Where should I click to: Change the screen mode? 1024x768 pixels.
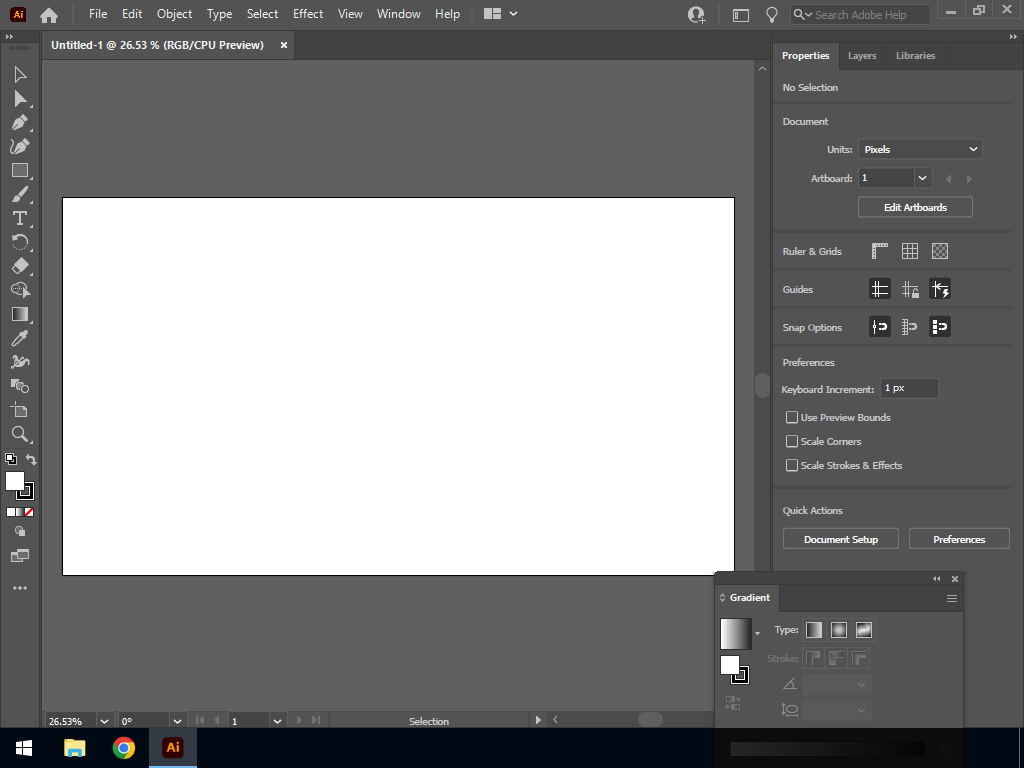click(x=20, y=556)
